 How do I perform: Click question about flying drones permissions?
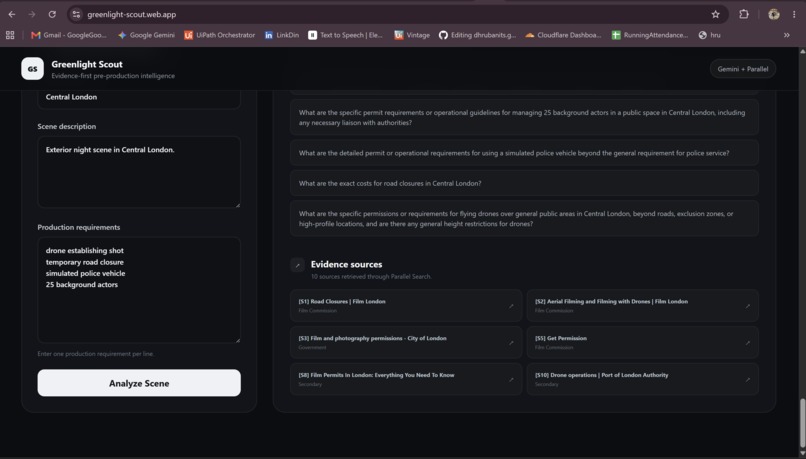[x=524, y=218]
